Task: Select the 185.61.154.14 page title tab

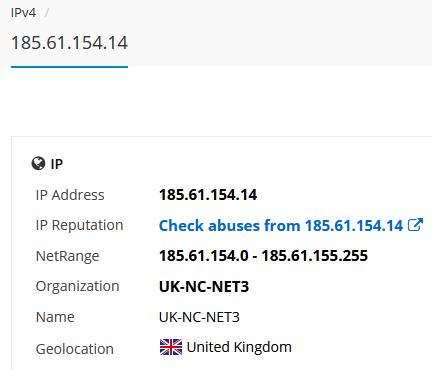Action: click(69, 43)
